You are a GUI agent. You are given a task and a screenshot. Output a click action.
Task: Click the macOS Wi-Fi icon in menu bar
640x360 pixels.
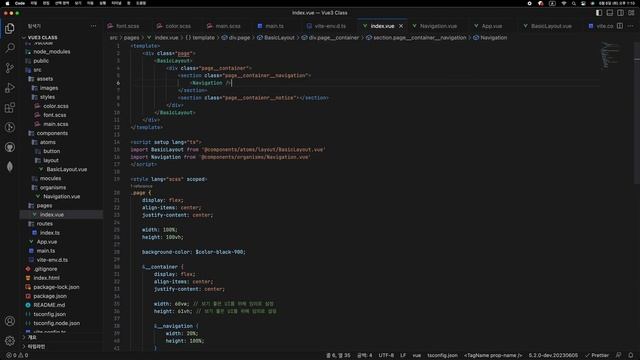564,3
